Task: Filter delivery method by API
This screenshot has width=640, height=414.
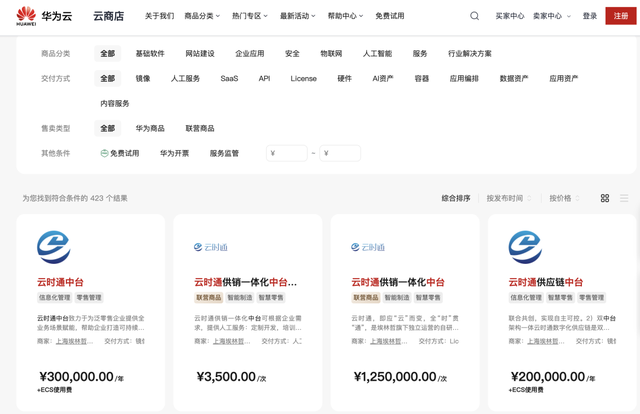Action: [x=264, y=78]
